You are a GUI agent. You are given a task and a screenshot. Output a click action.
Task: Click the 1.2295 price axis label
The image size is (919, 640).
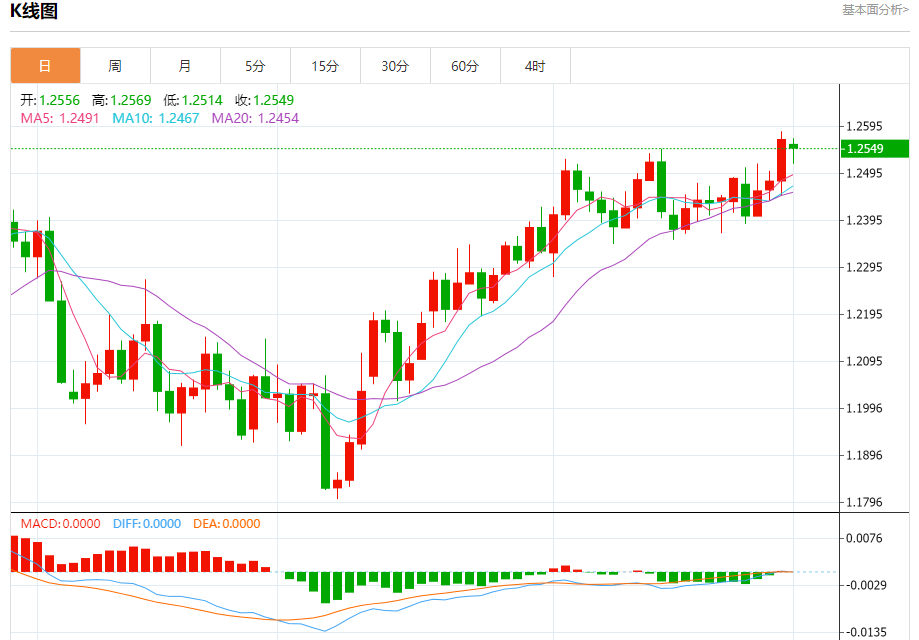864,267
